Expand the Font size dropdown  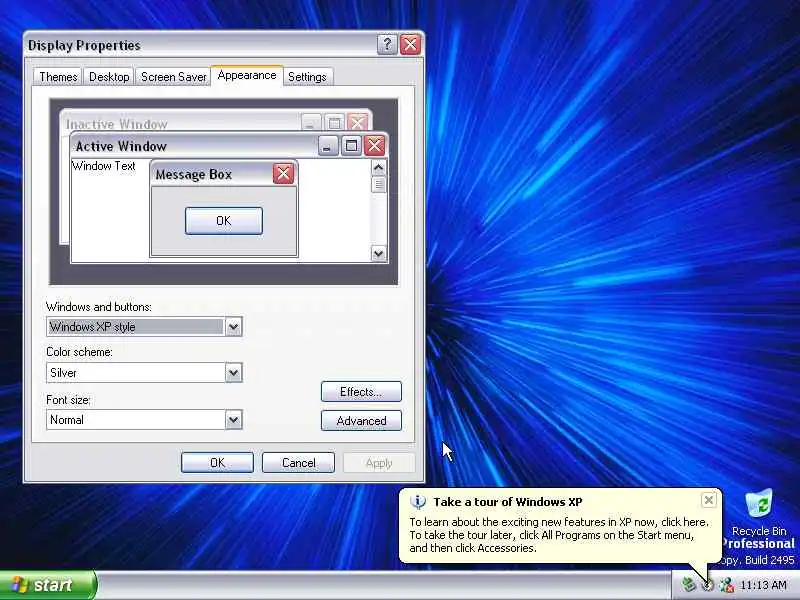click(x=233, y=420)
